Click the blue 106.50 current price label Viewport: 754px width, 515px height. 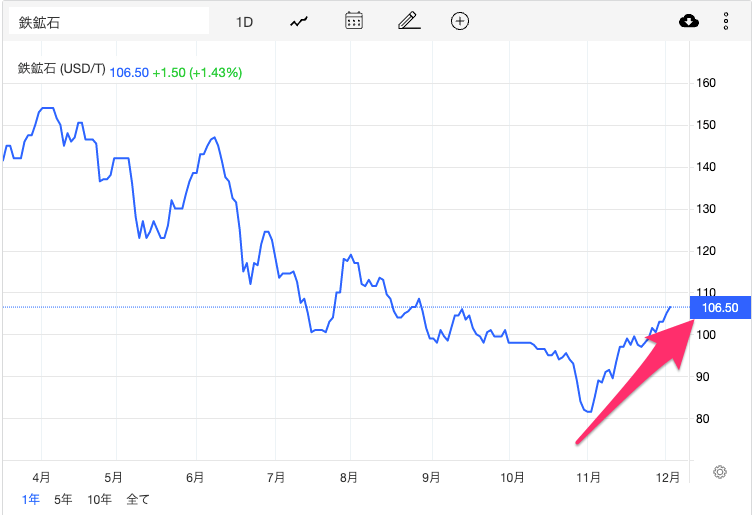pos(720,308)
